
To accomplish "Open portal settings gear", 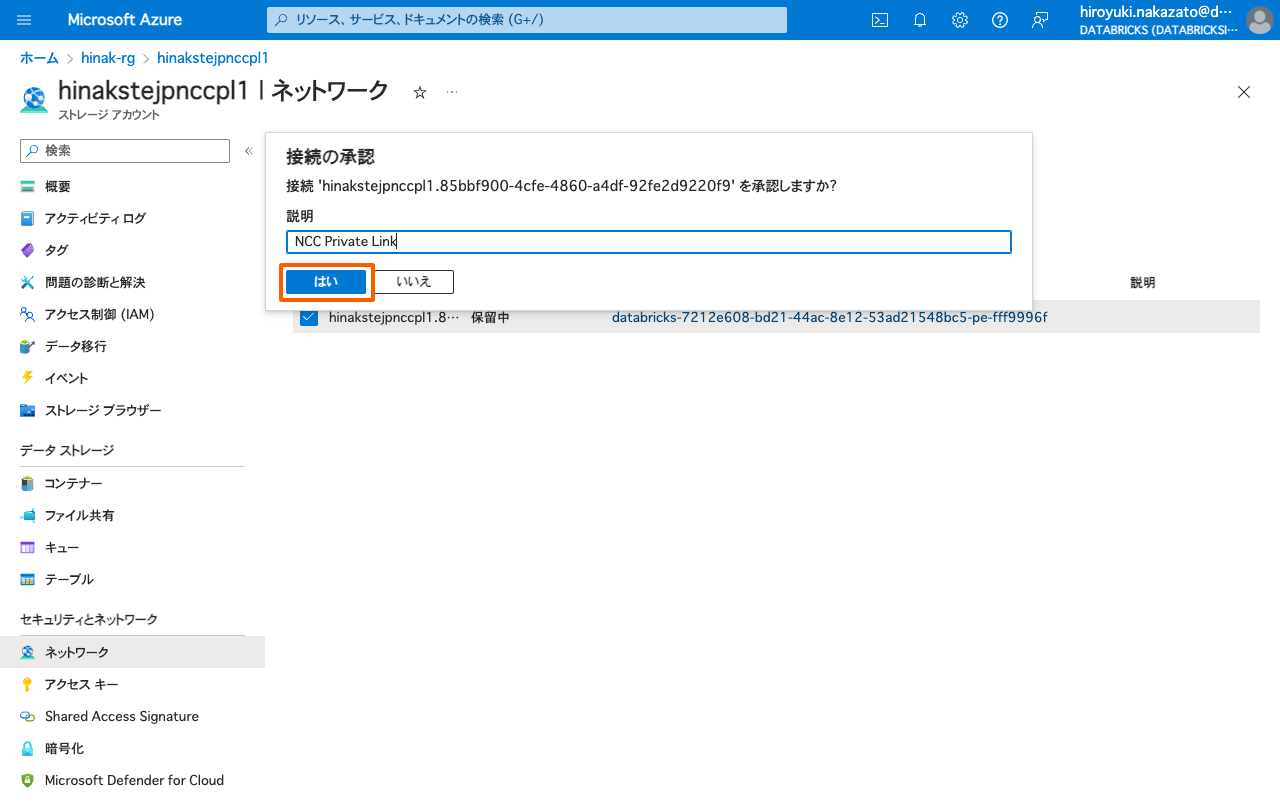I will coord(960,20).
